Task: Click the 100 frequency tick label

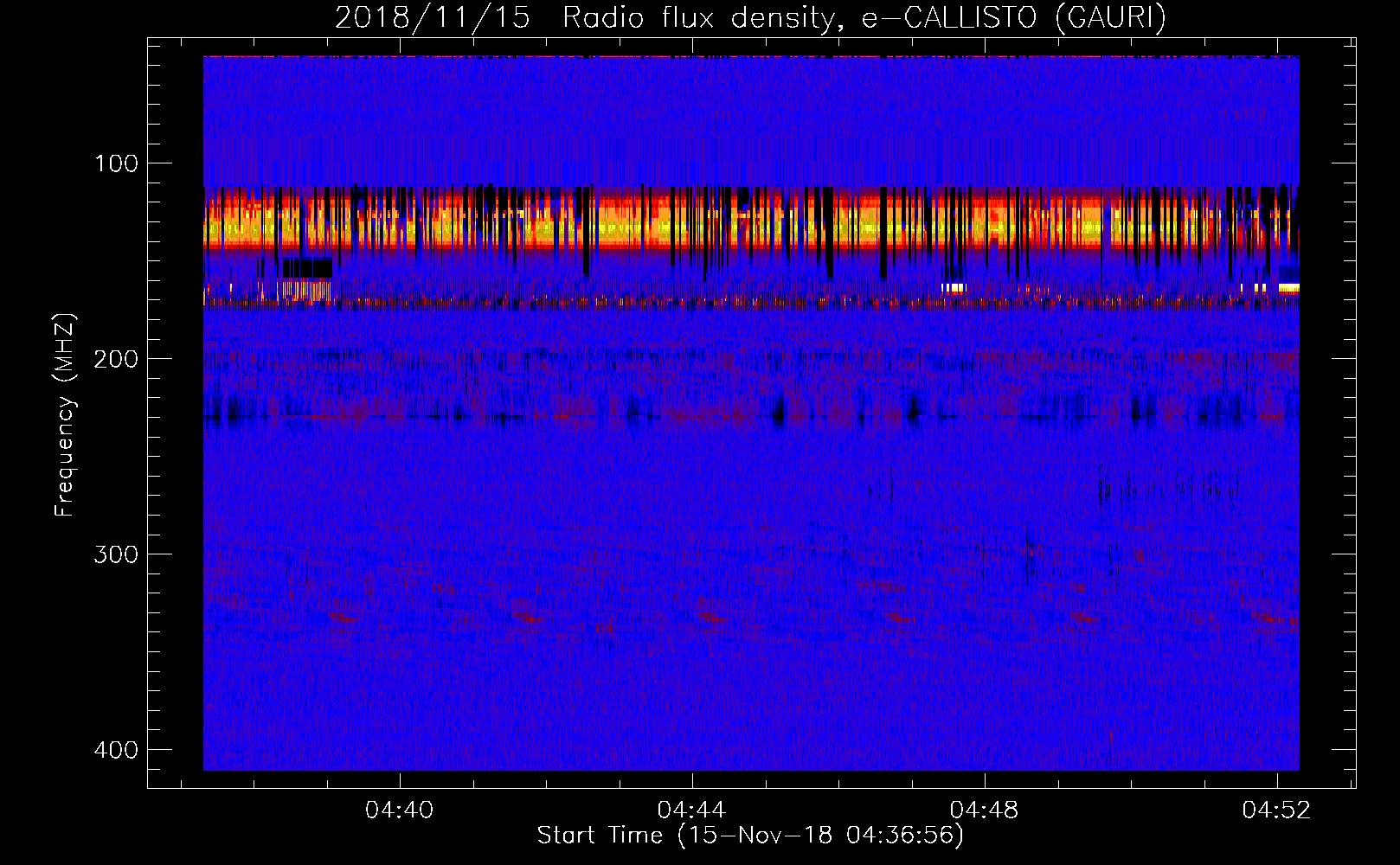Action: [116, 163]
